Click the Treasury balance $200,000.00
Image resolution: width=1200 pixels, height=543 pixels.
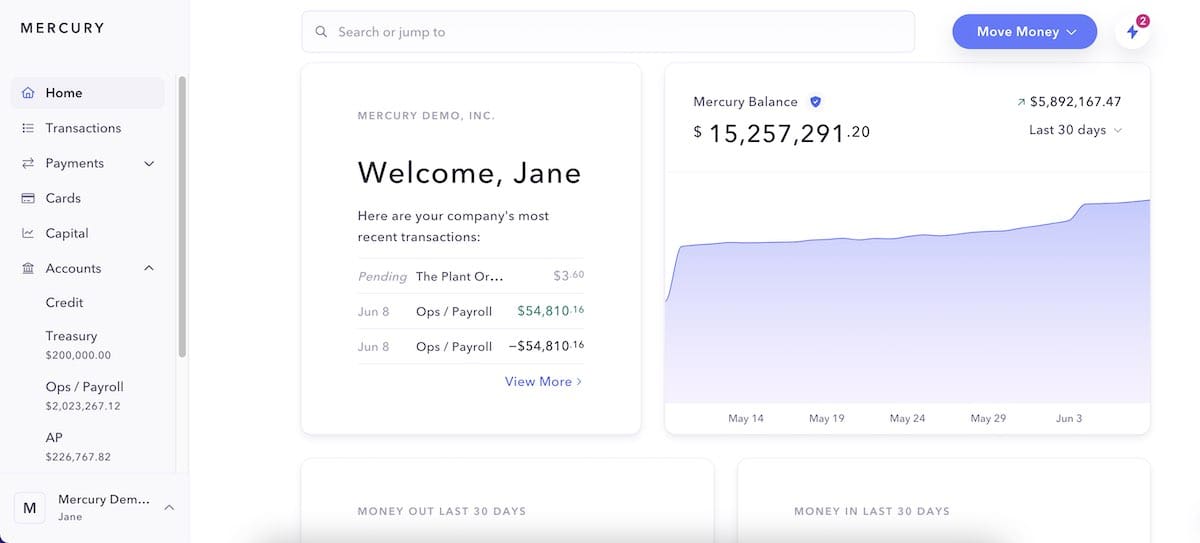coord(78,355)
